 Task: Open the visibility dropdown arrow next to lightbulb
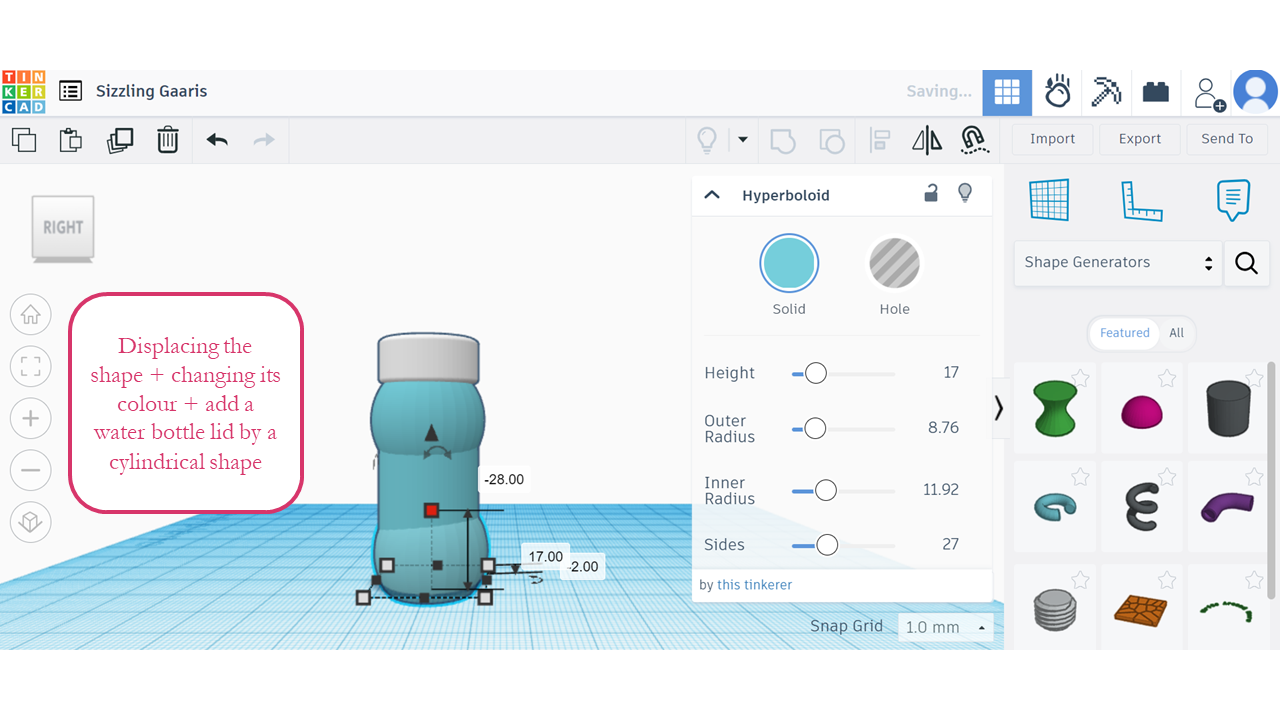pyautogui.click(x=742, y=140)
